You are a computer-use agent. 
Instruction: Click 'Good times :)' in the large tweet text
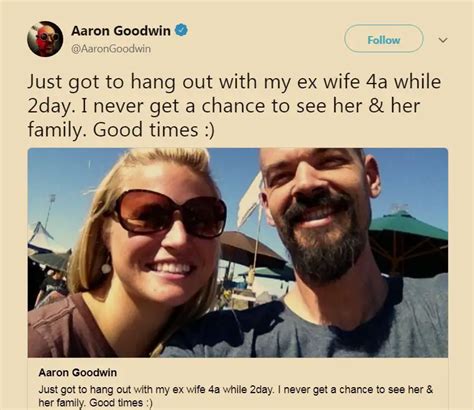point(154,130)
